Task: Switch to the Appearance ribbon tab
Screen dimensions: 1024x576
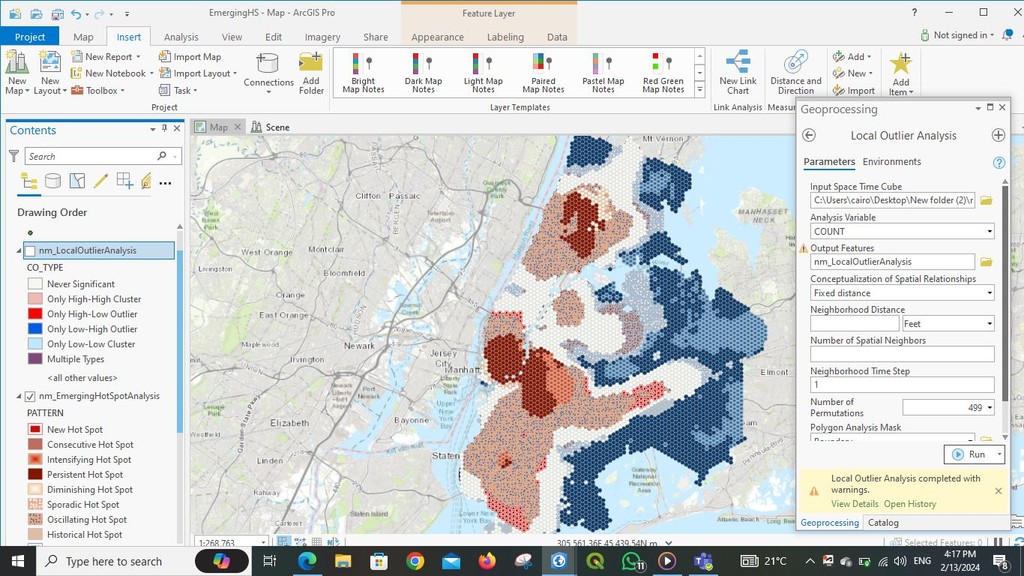Action: click(x=438, y=37)
